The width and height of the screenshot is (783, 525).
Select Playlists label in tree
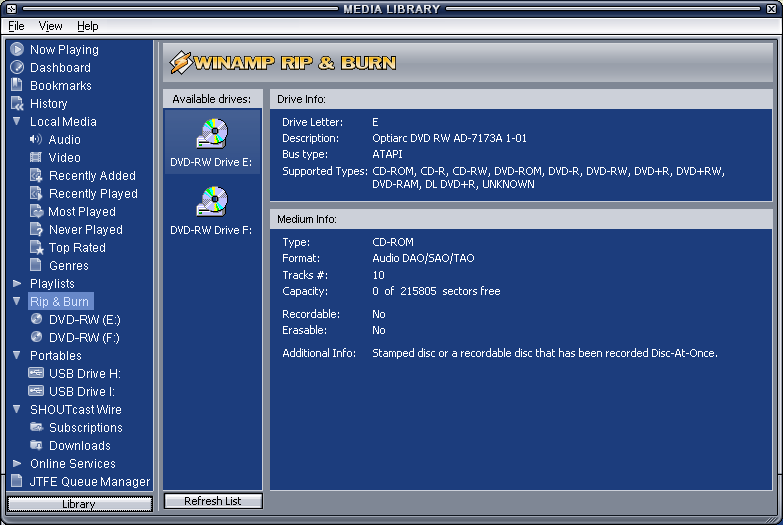click(52, 283)
